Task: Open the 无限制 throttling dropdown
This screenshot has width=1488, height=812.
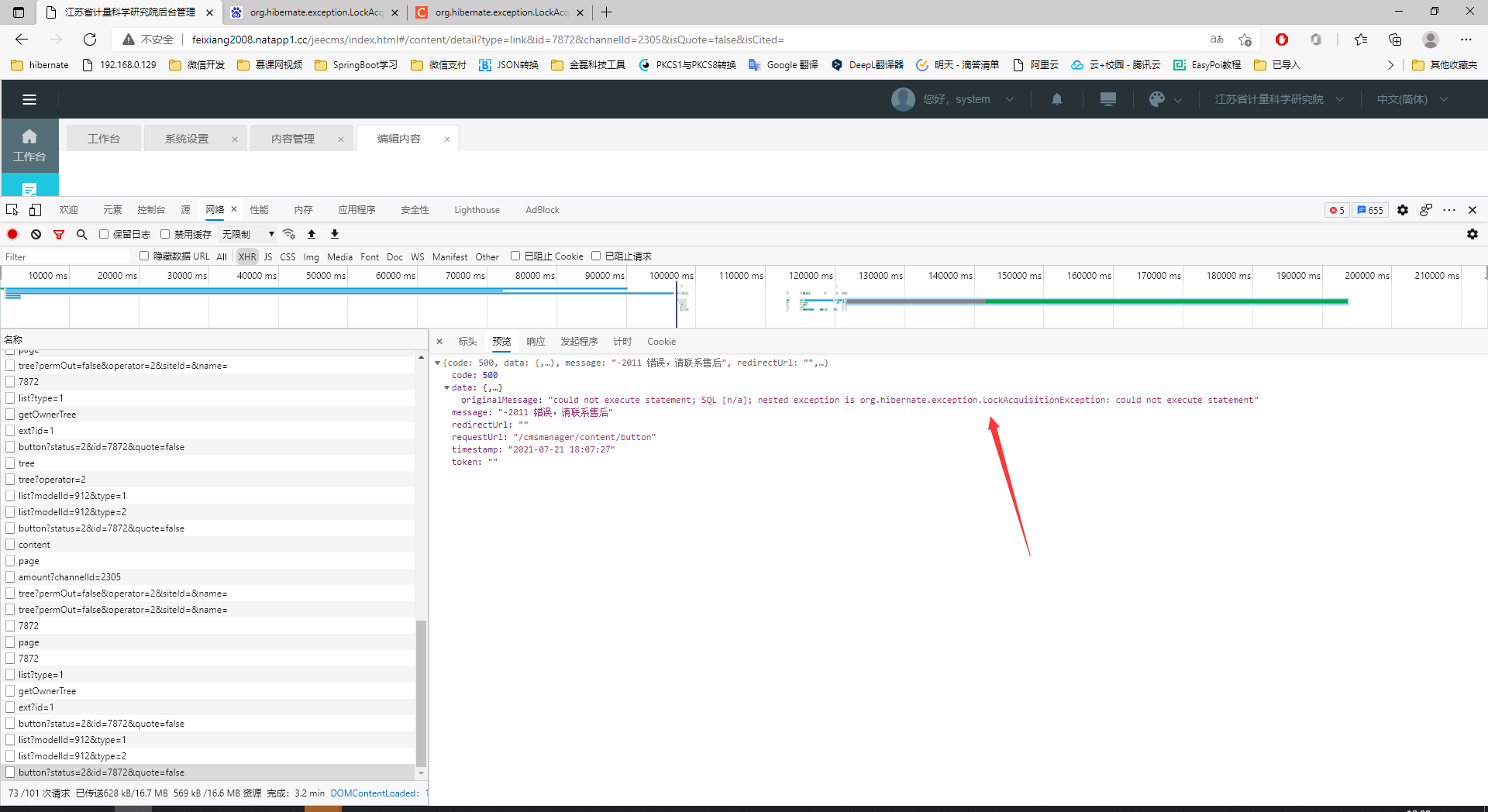Action: pyautogui.click(x=248, y=234)
